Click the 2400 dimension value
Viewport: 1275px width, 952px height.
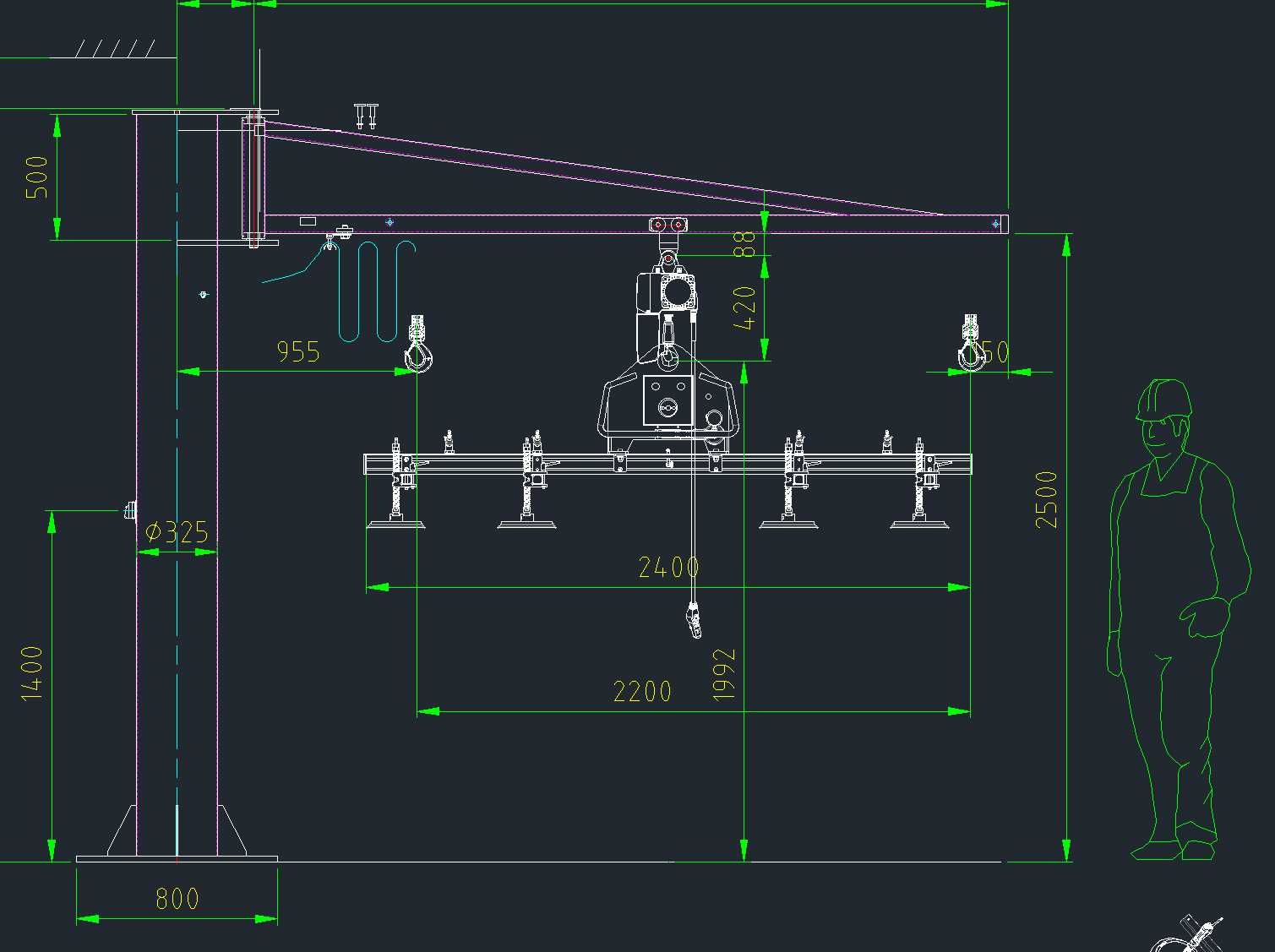(x=668, y=567)
